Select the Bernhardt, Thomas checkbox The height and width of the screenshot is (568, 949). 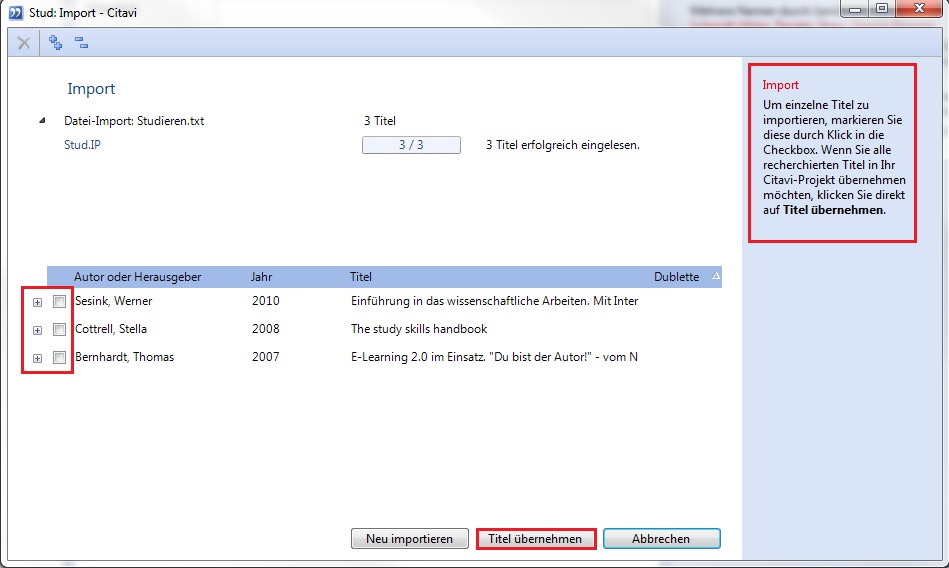click(x=60, y=357)
